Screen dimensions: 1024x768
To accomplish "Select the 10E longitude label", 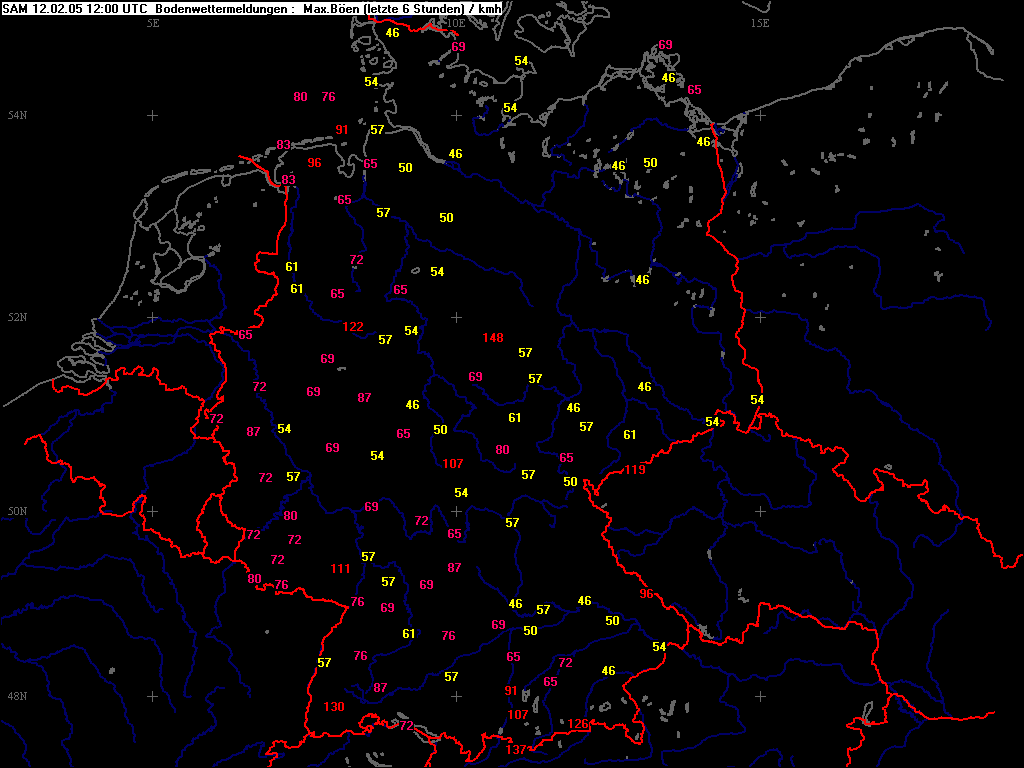I will pos(455,23).
